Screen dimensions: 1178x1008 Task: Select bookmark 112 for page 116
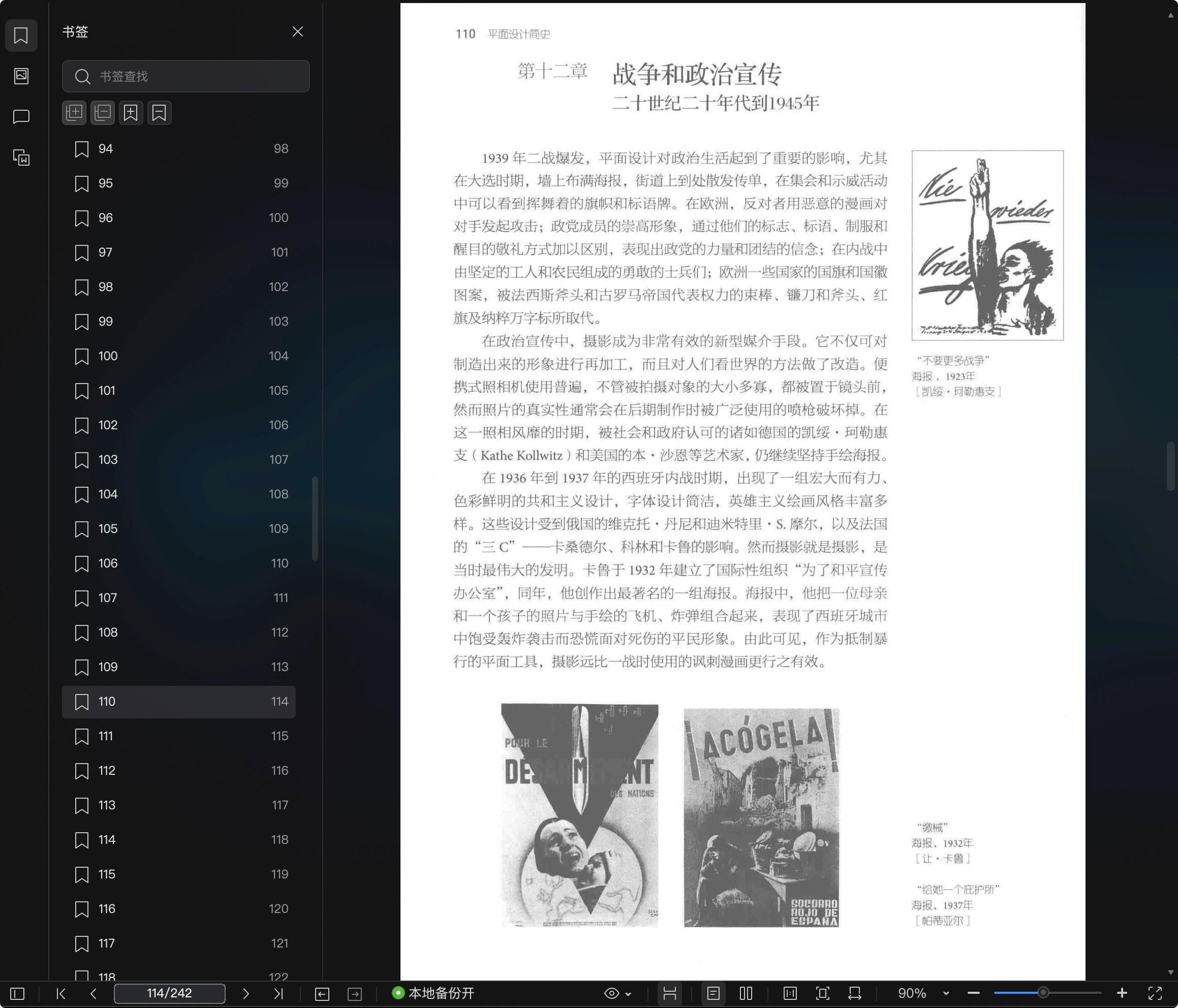coord(179,771)
